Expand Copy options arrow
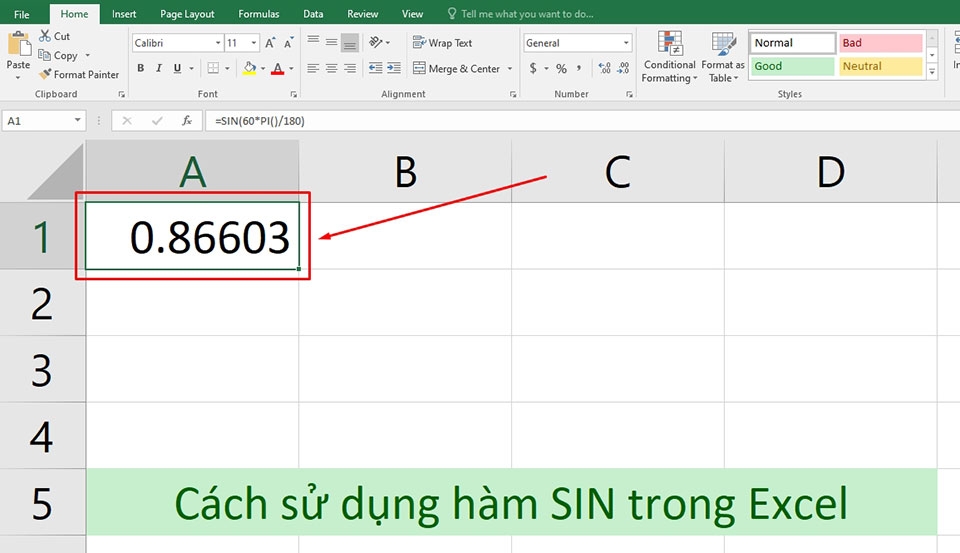The width and height of the screenshot is (960, 553). [x=88, y=55]
